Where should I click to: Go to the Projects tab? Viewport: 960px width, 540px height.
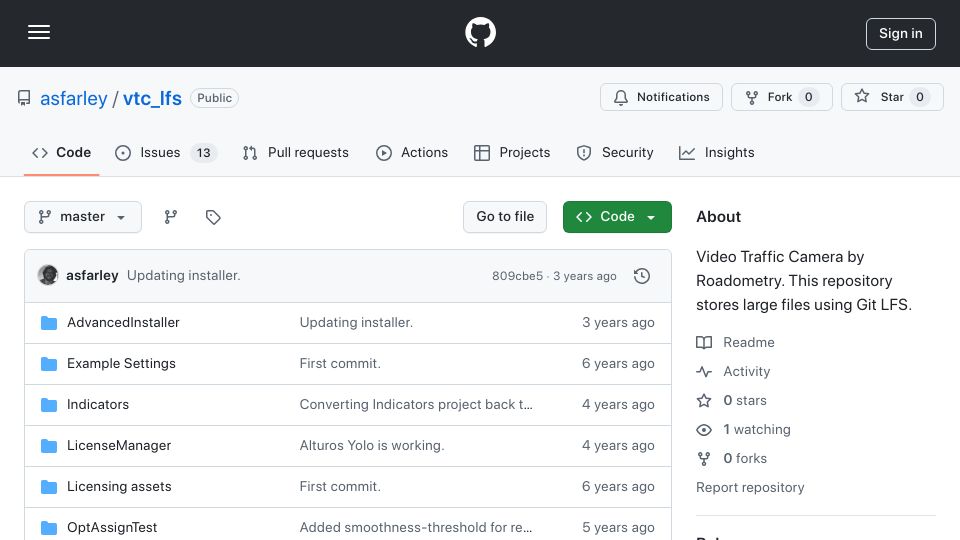[512, 152]
